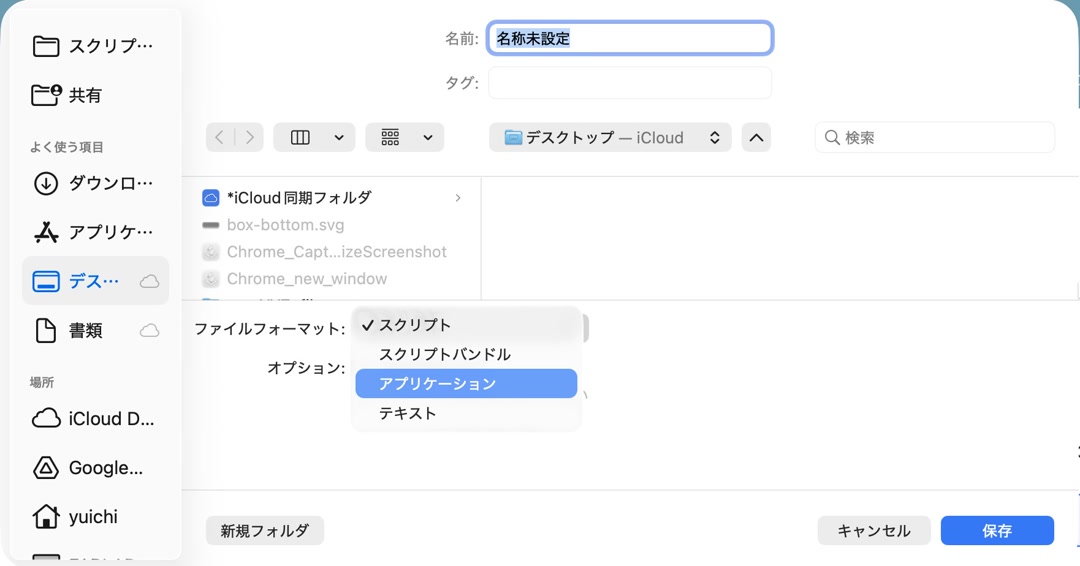The image size is (1080, 566).
Task: Open アプリケ… applications in sidebar
Action: 96,232
